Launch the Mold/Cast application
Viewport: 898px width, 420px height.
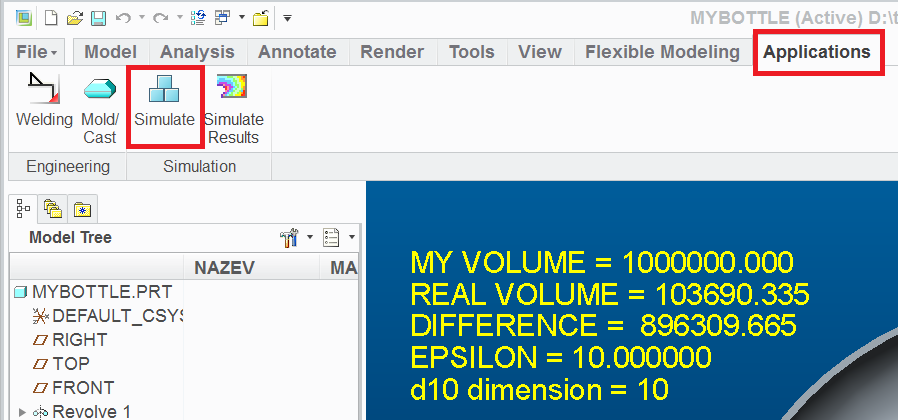tap(100, 108)
